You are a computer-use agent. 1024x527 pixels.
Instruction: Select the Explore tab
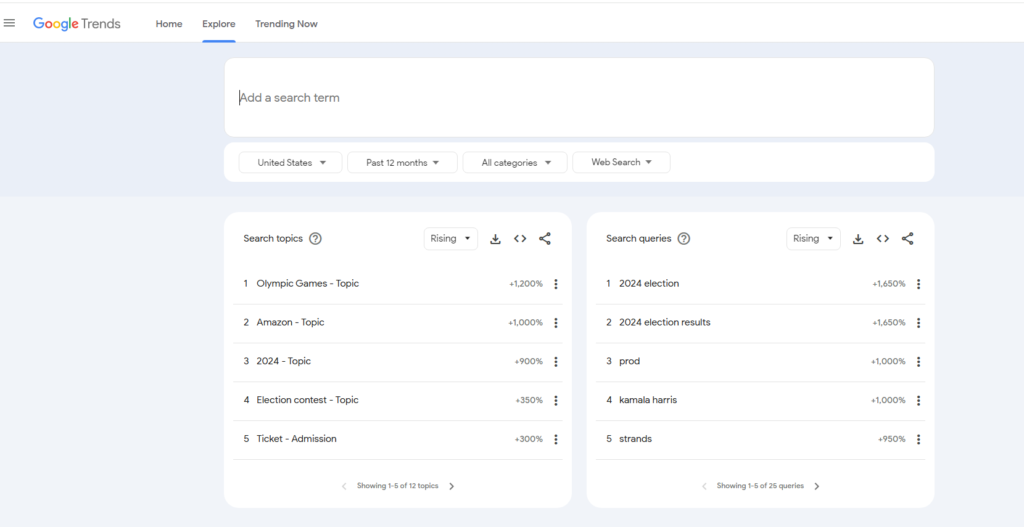pyautogui.click(x=219, y=24)
